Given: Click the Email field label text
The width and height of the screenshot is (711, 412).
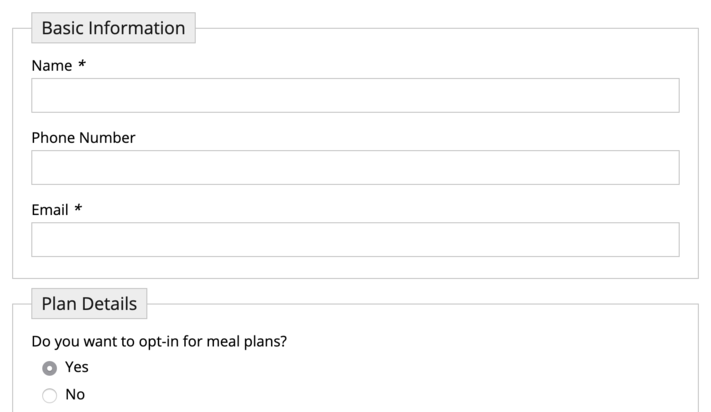Looking at the screenshot, I should pos(50,210).
